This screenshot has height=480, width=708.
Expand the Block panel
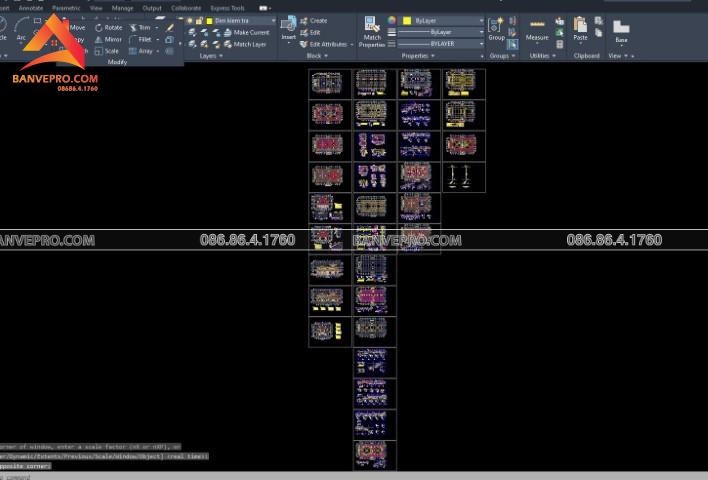[317, 56]
